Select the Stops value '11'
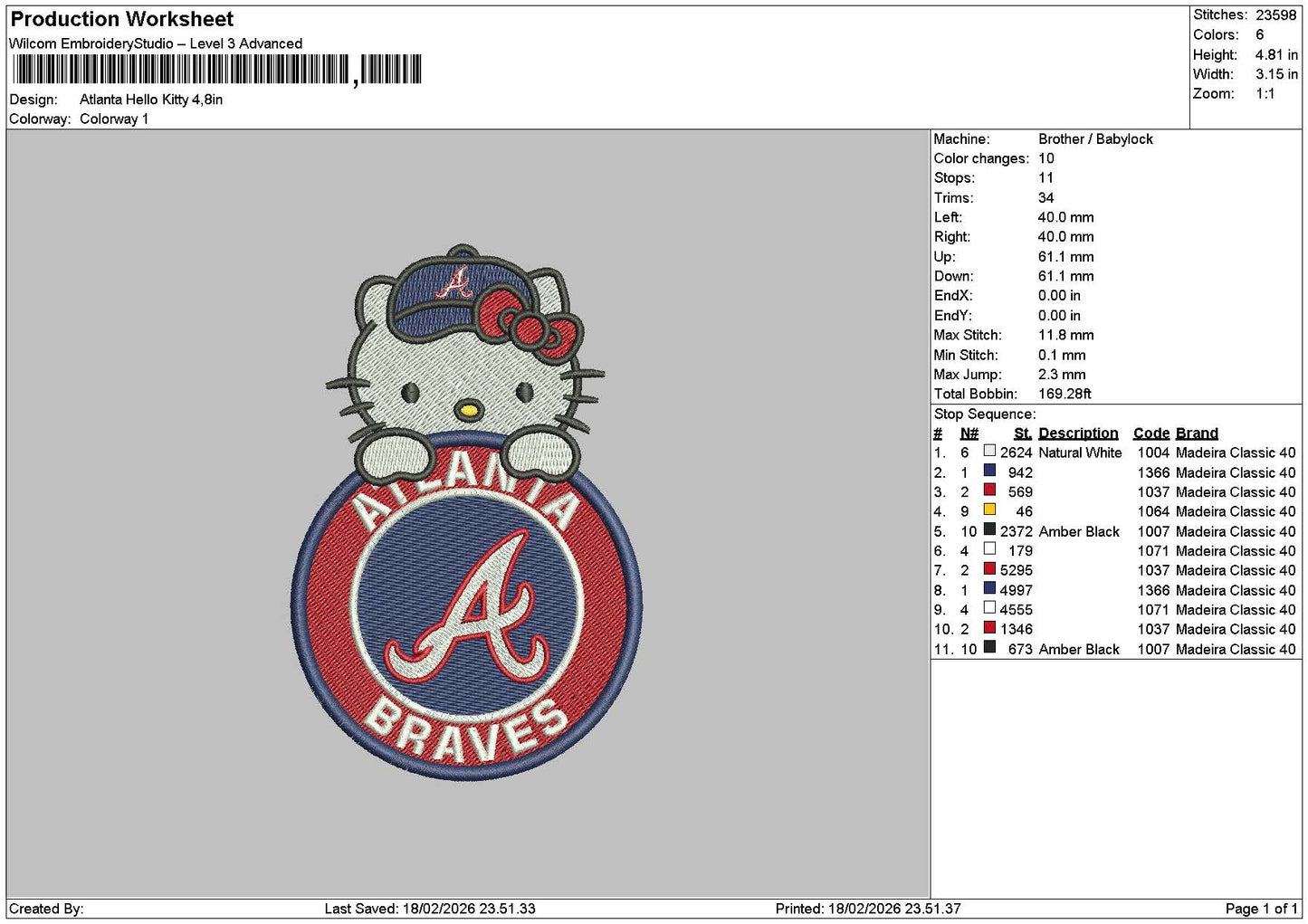 point(1045,178)
